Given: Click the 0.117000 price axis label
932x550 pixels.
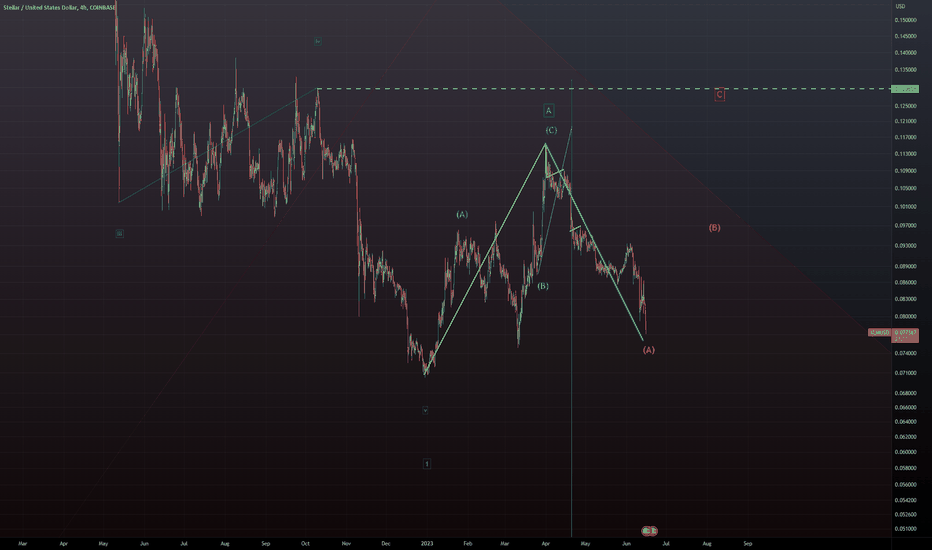Looking at the screenshot, I should coord(905,137).
